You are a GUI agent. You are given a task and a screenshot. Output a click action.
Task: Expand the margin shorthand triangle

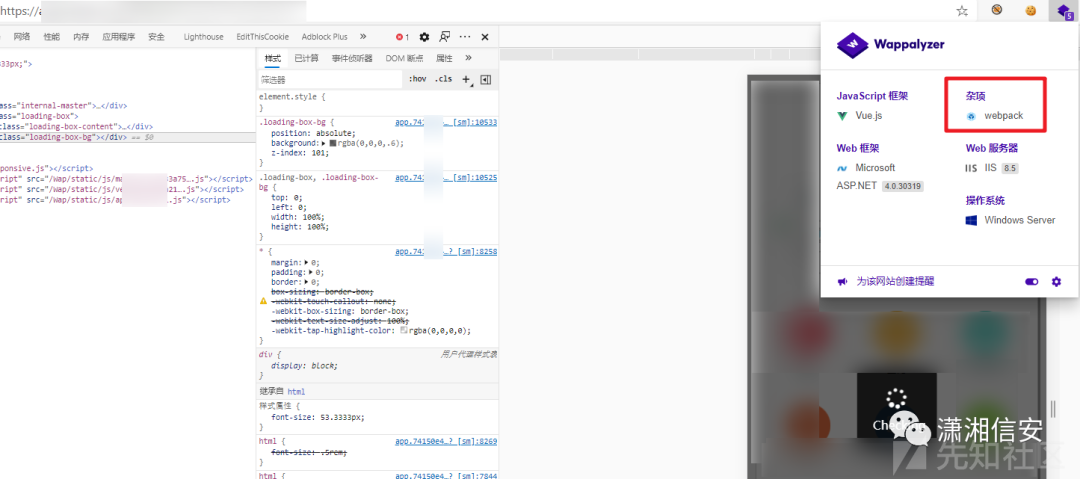pyautogui.click(x=307, y=263)
